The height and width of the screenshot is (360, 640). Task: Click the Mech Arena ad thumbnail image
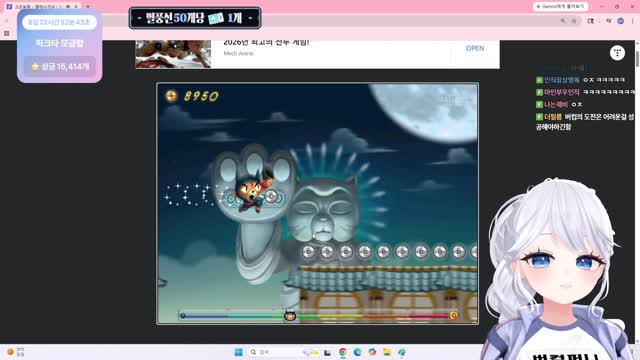point(173,54)
